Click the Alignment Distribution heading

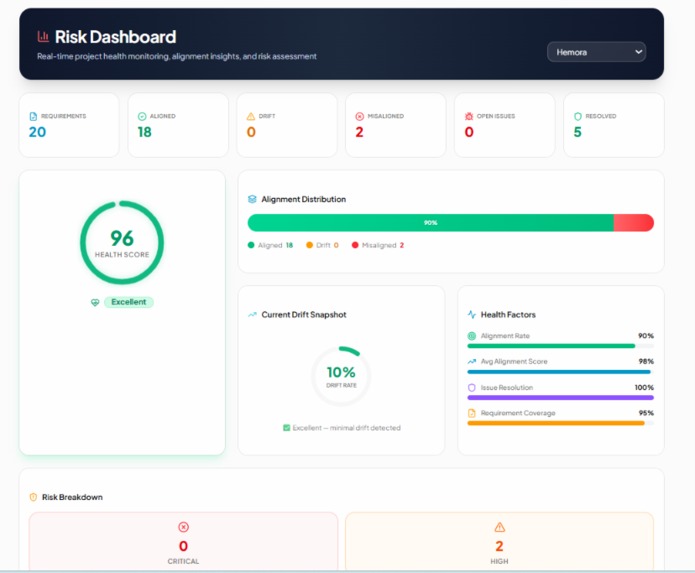pos(304,199)
